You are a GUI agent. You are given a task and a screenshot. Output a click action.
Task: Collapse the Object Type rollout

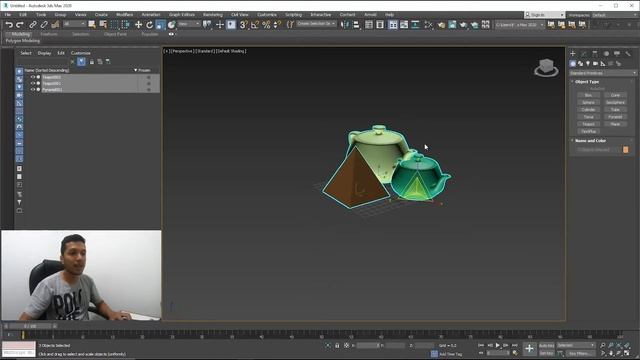coord(587,82)
